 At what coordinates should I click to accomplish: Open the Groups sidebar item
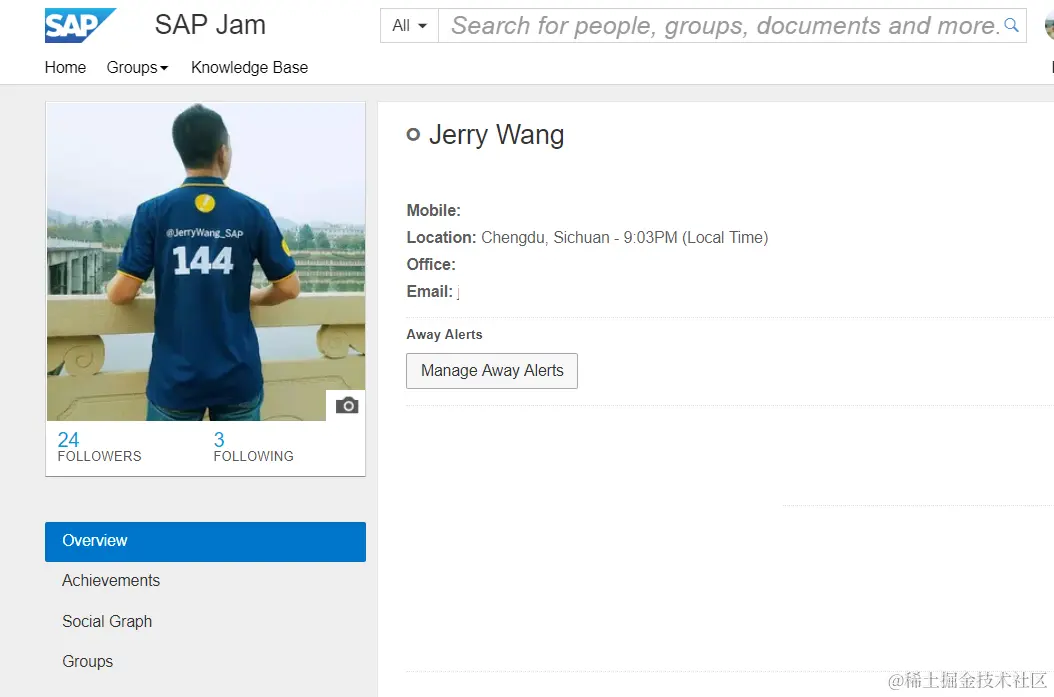click(x=87, y=661)
